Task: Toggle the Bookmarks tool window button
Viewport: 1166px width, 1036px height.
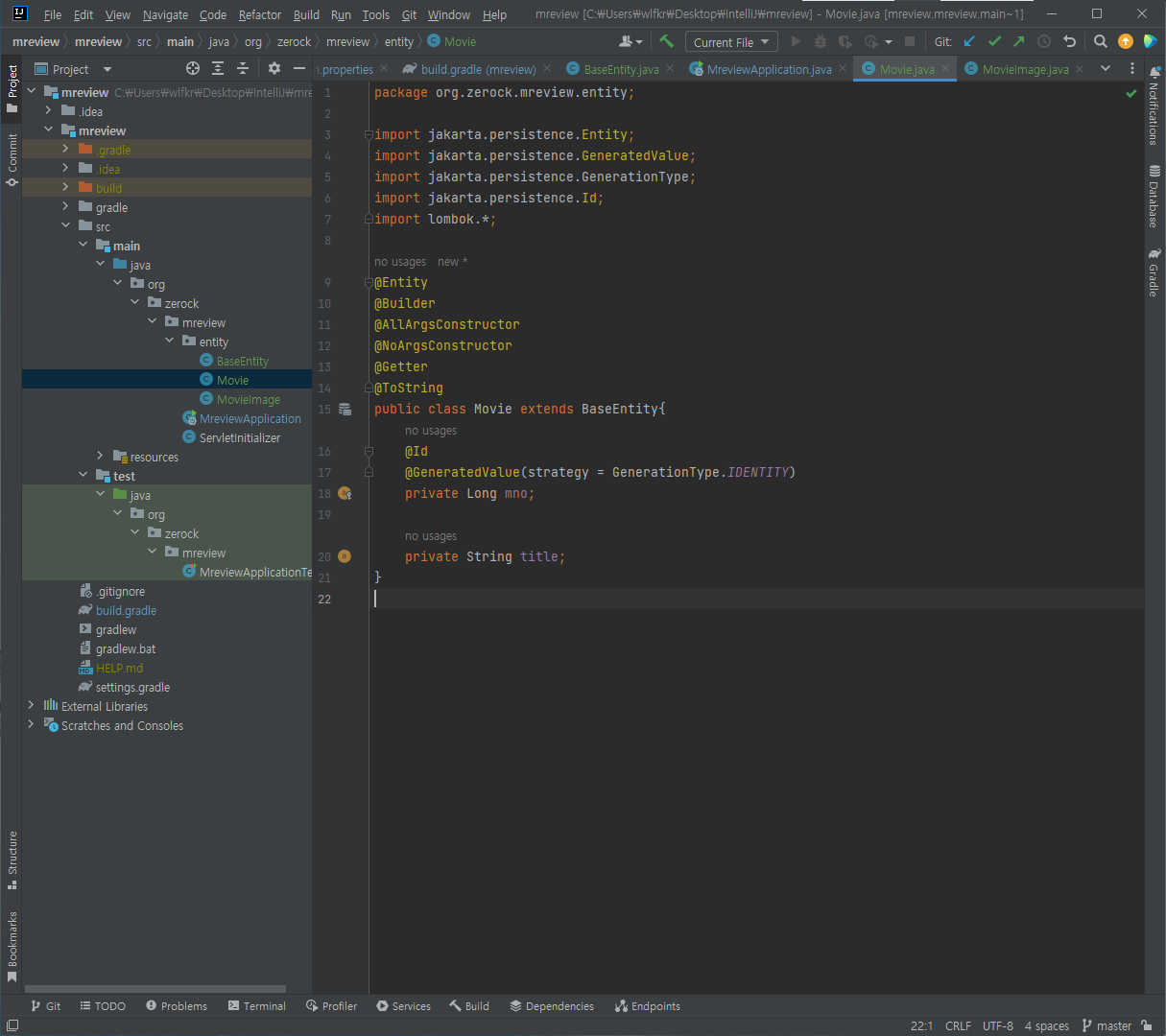Action: tap(12, 948)
